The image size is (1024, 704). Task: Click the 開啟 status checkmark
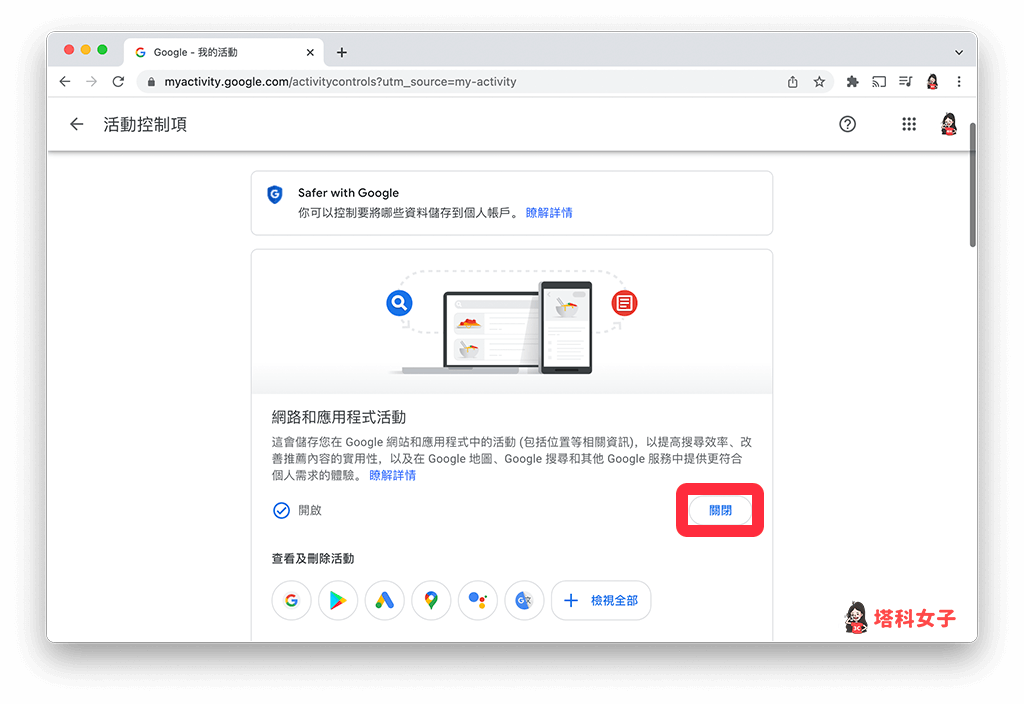(281, 510)
